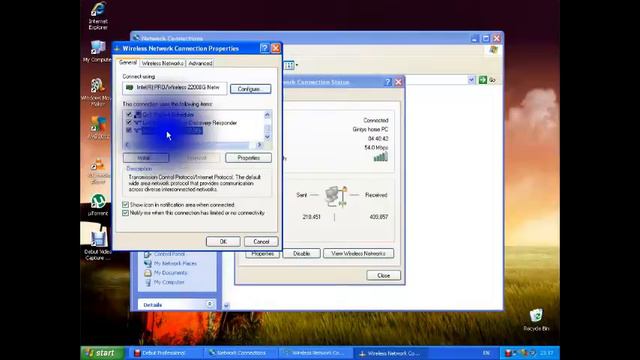Click OK in Wireless Properties dialog

[x=223, y=242]
